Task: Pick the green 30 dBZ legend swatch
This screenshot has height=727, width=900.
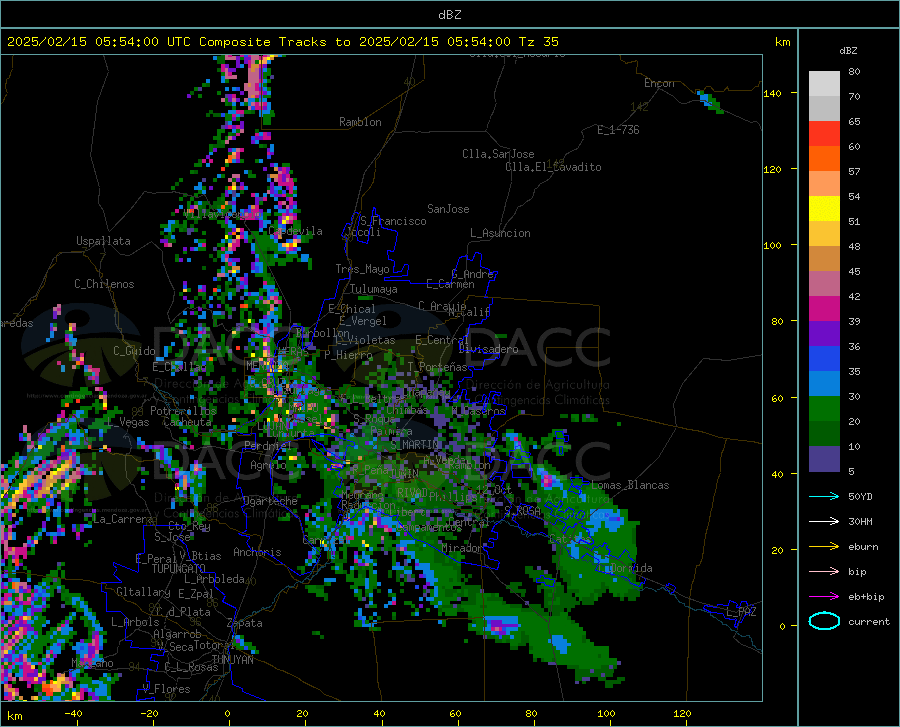Action: pos(824,409)
